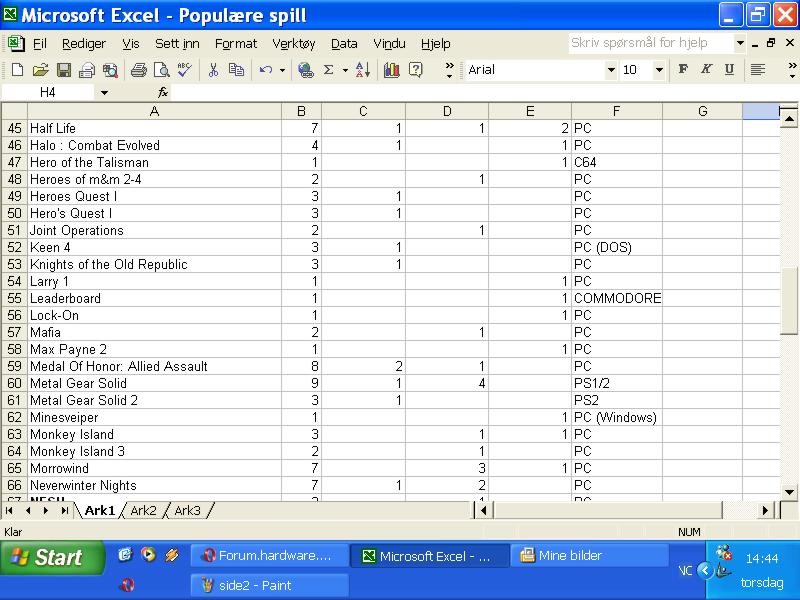Screen dimensions: 800x600
Task: Click the AutoSum sigma icon
Action: pos(329,70)
